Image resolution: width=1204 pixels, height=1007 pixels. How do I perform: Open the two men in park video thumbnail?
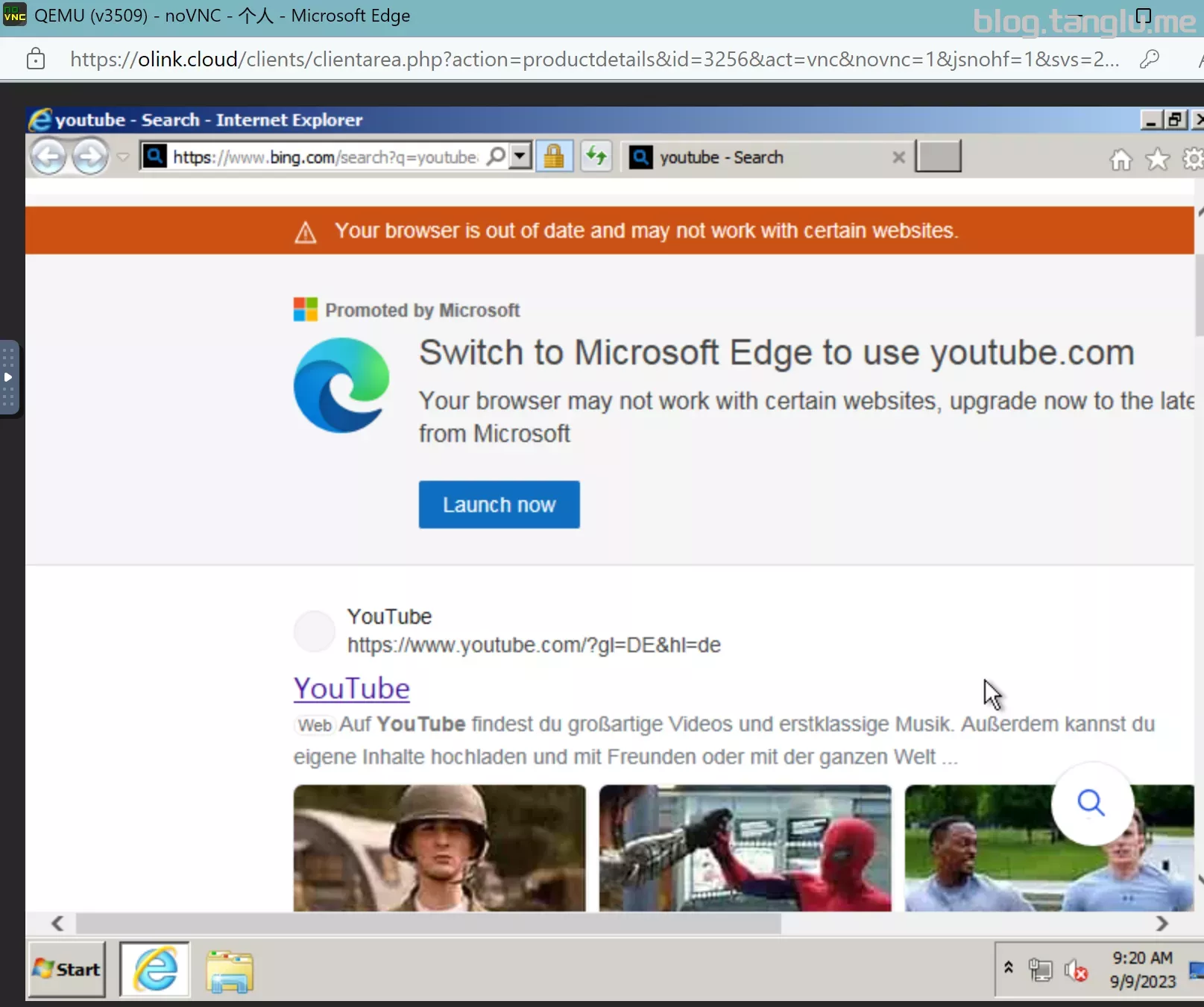[x=1049, y=848]
